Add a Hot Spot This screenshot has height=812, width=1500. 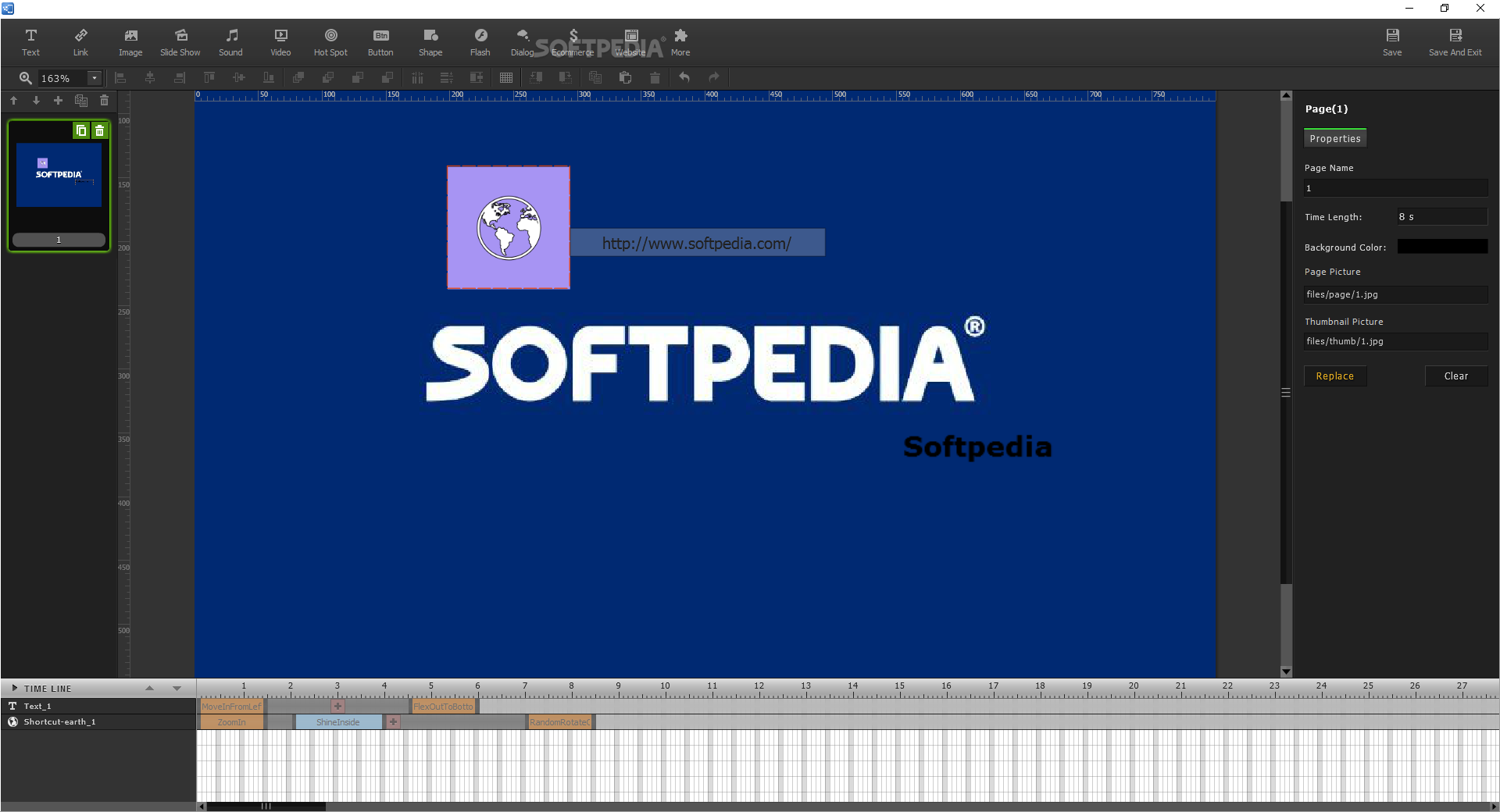pyautogui.click(x=330, y=42)
